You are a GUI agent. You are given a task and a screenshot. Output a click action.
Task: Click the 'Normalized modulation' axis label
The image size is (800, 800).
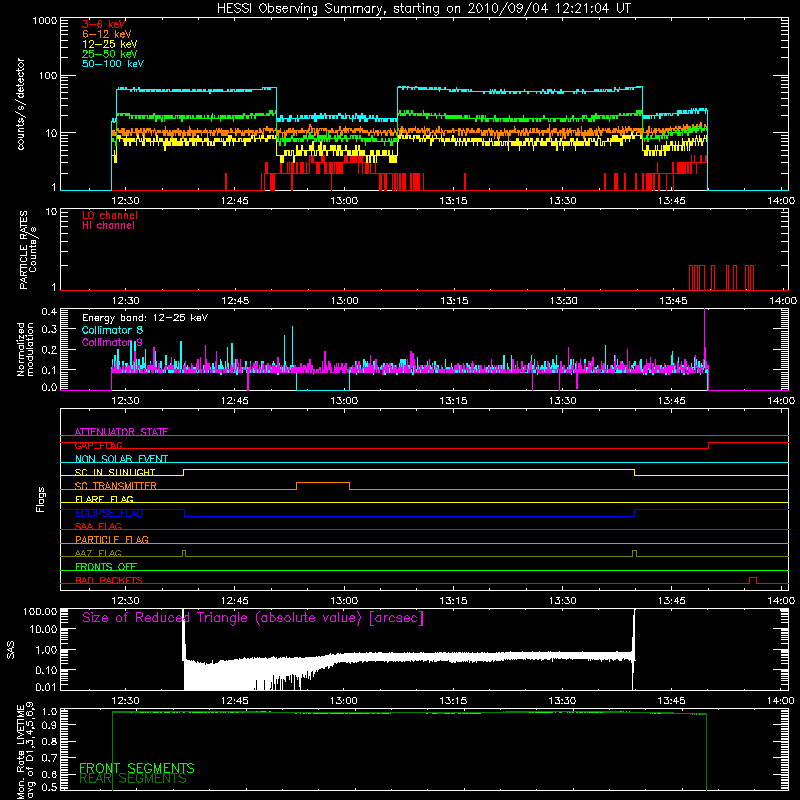[26, 349]
